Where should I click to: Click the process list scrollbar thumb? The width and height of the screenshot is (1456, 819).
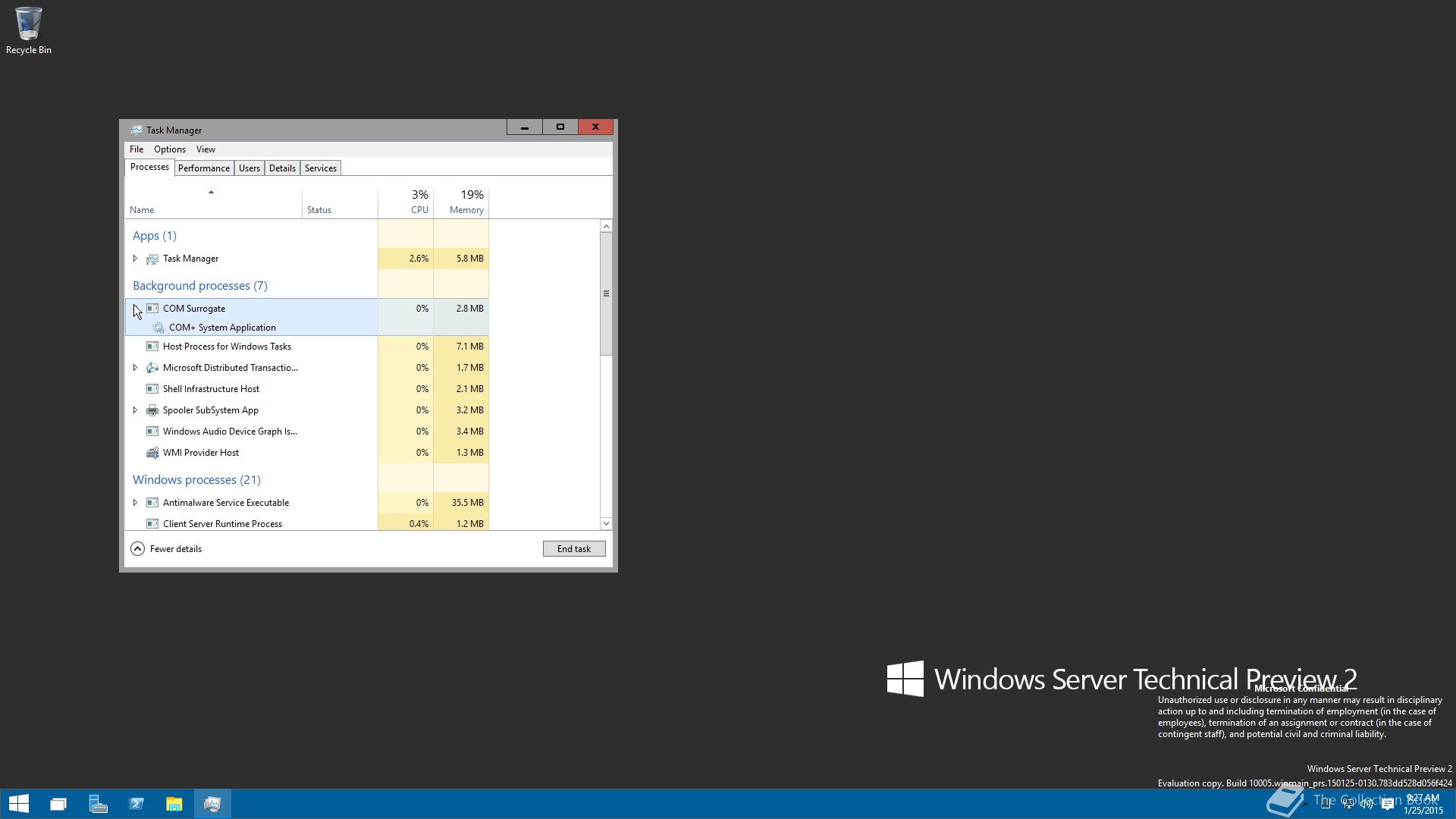606,293
